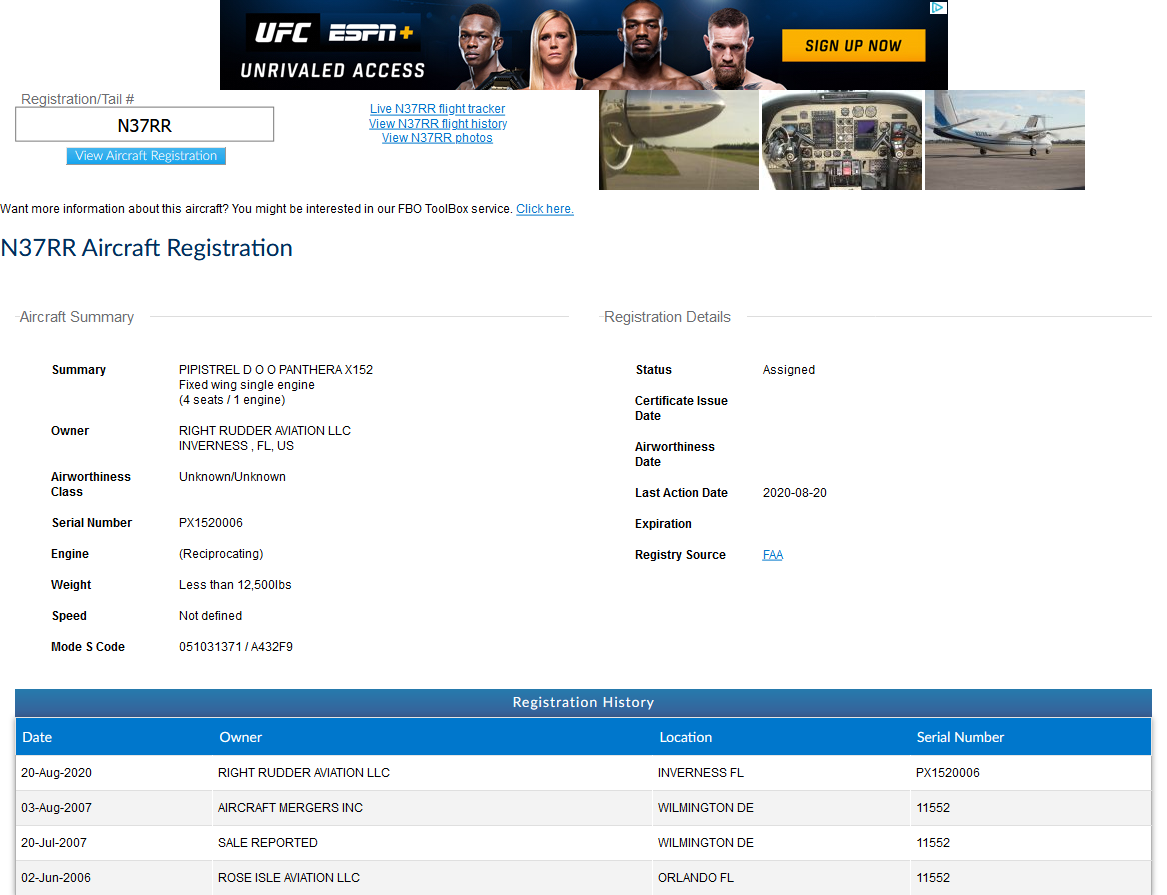Focus the Registration/Tail # input field

tap(144, 125)
